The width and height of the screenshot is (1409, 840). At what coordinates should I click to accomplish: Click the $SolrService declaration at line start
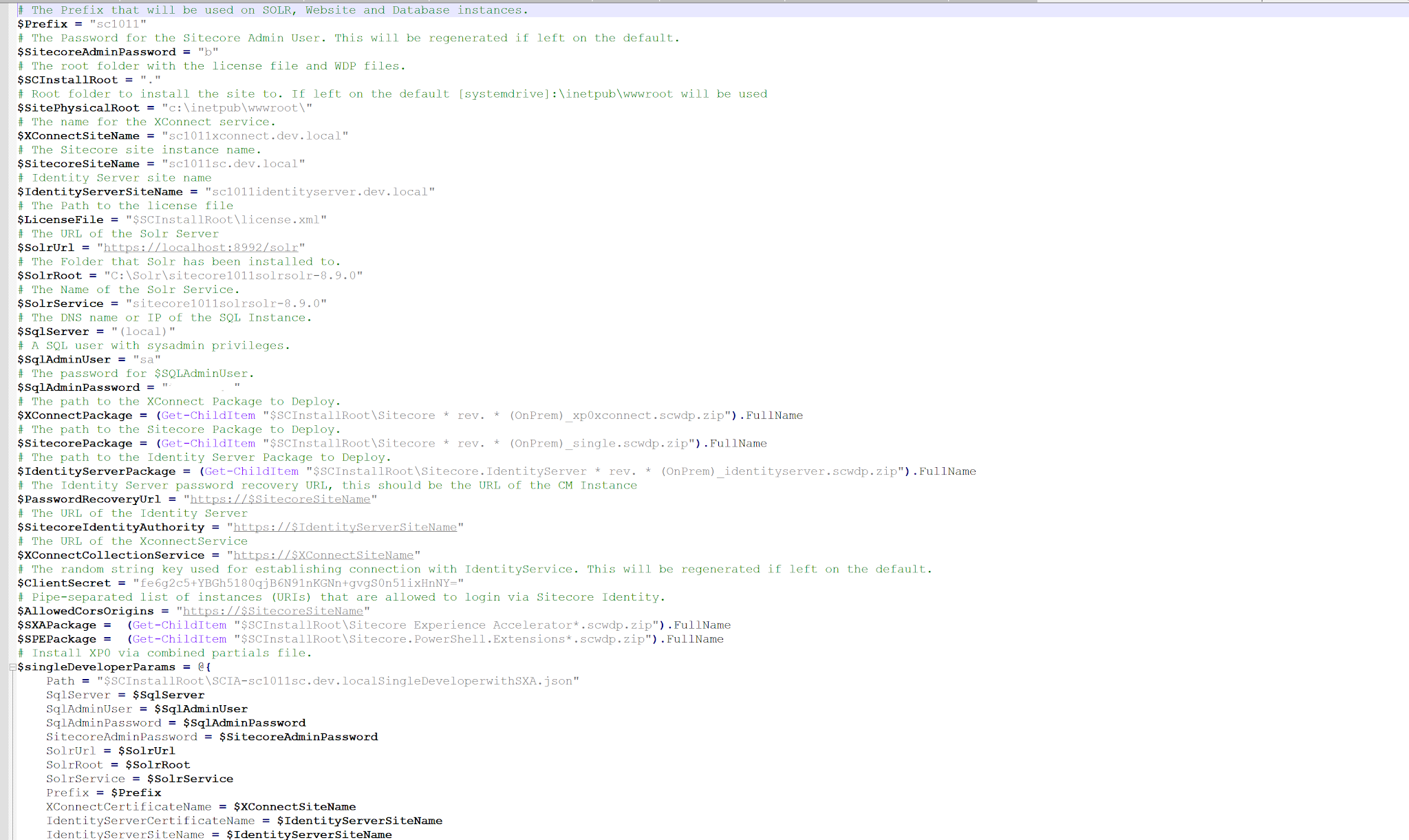pos(60,303)
